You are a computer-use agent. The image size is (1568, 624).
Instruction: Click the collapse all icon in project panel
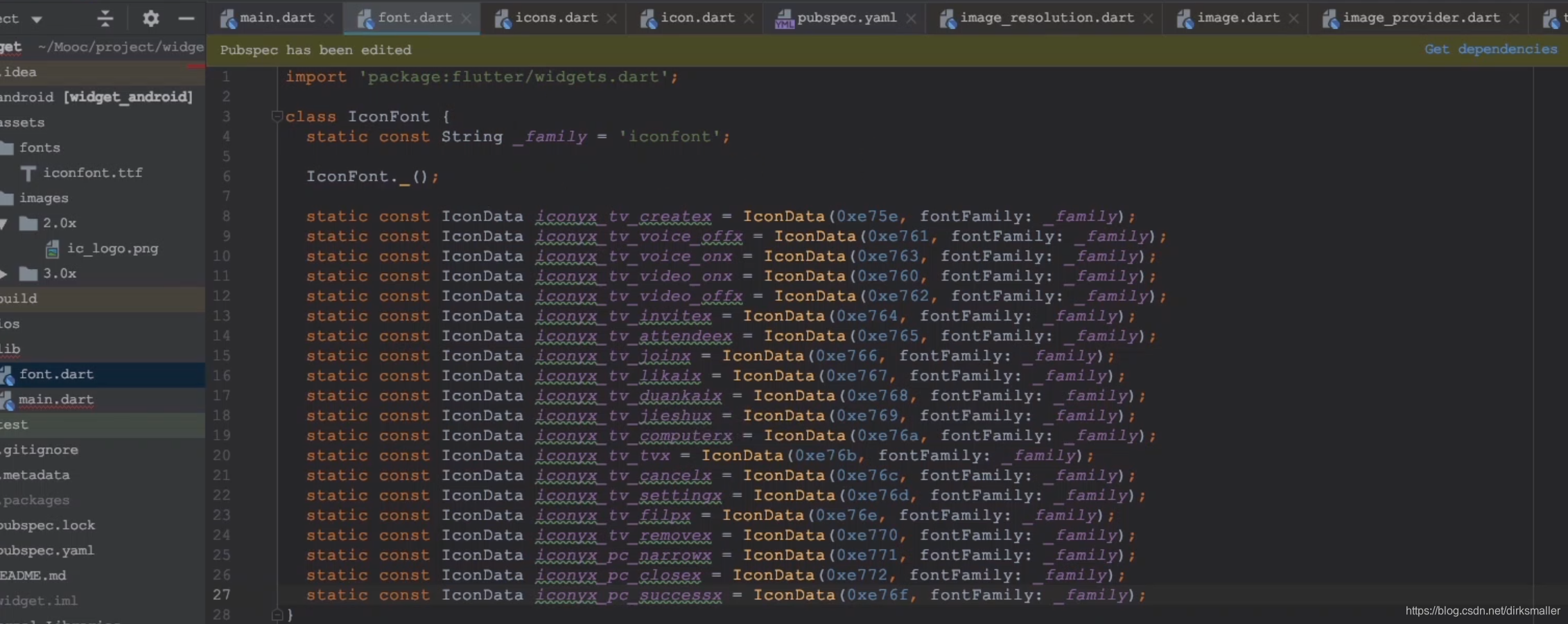tap(105, 18)
